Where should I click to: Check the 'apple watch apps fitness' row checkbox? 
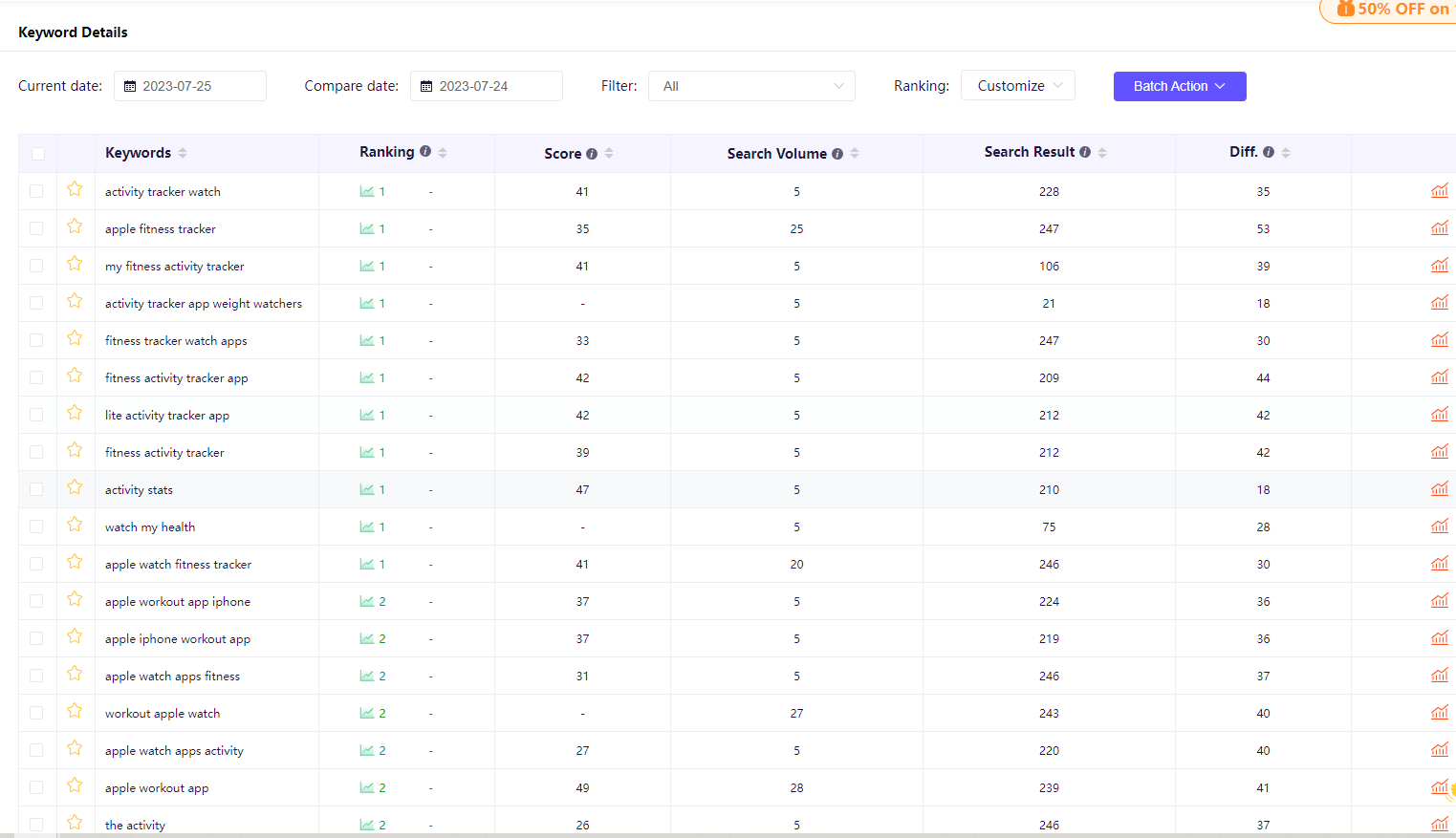36,676
